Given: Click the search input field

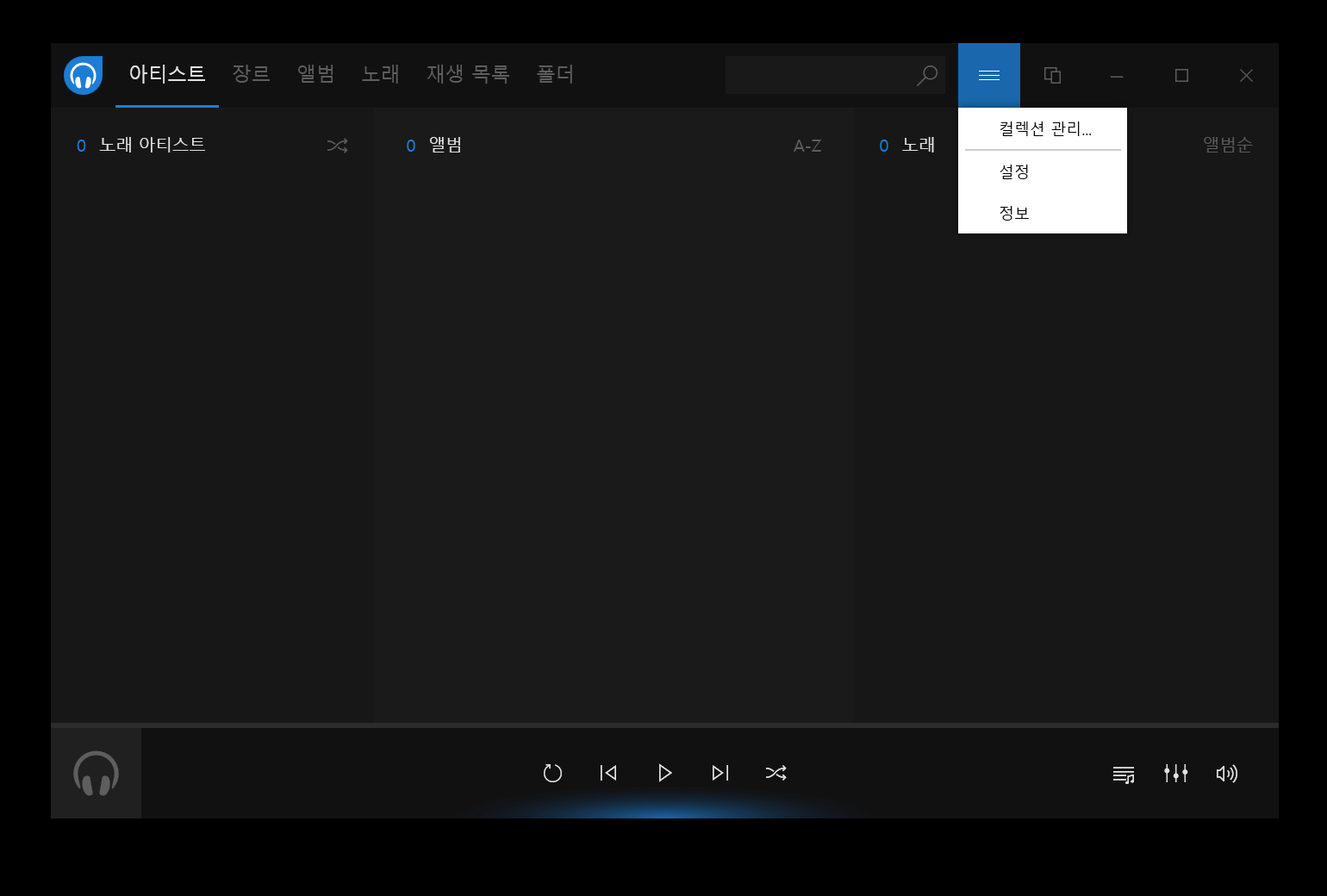Looking at the screenshot, I should click(x=835, y=75).
